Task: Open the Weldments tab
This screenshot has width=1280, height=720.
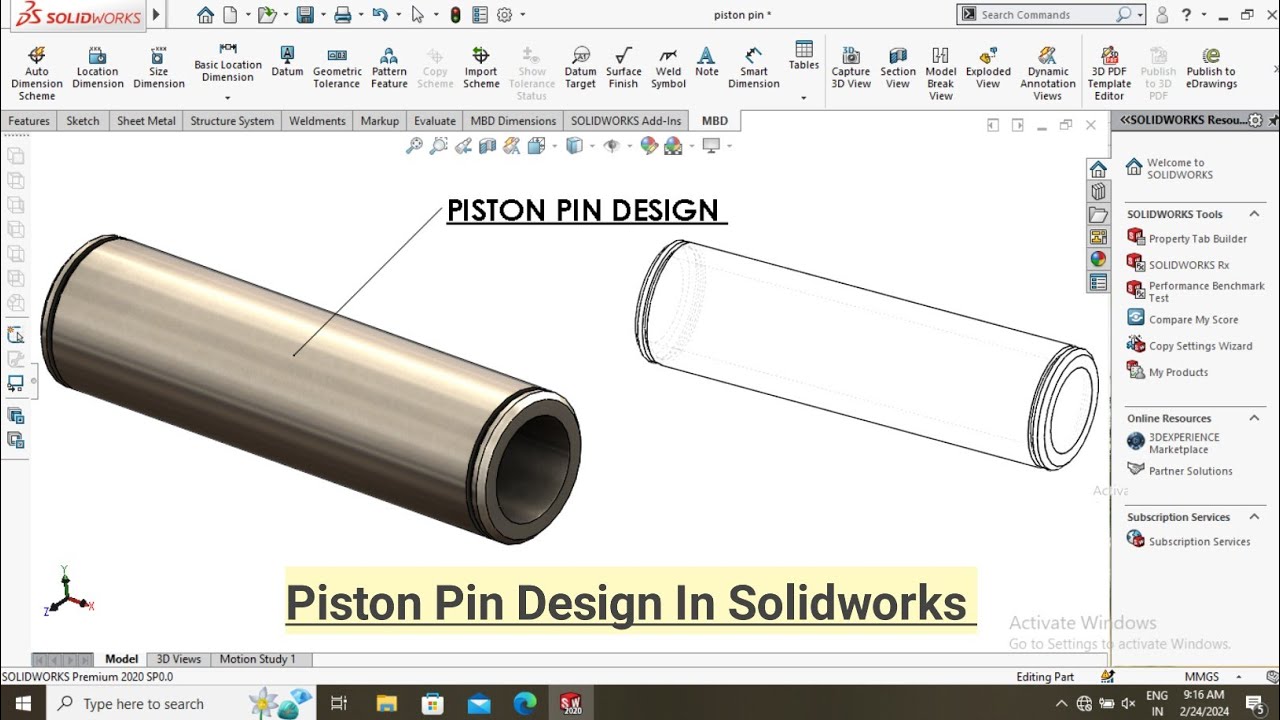Action: click(x=317, y=121)
